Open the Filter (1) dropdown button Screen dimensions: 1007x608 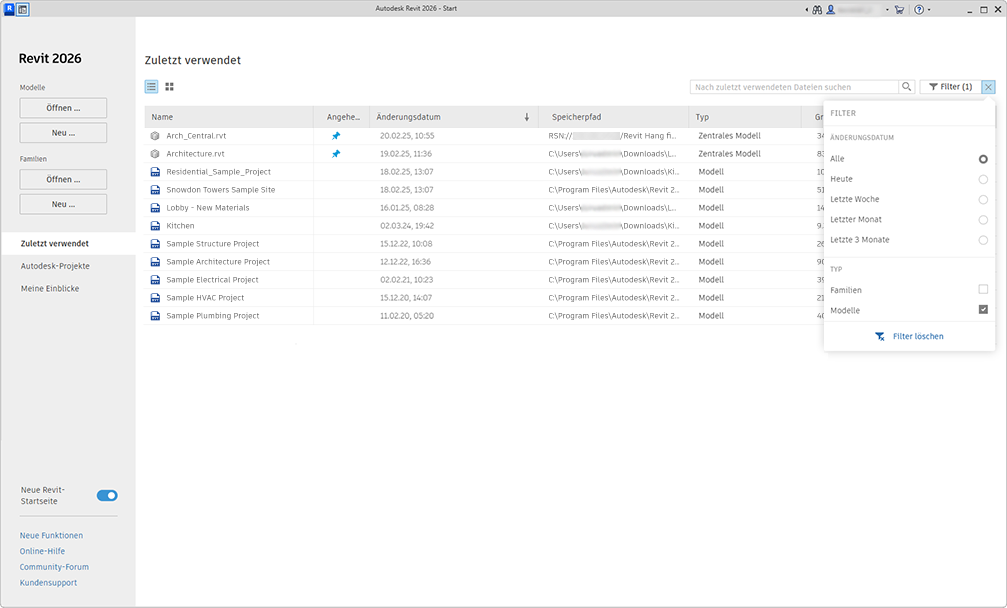point(950,87)
